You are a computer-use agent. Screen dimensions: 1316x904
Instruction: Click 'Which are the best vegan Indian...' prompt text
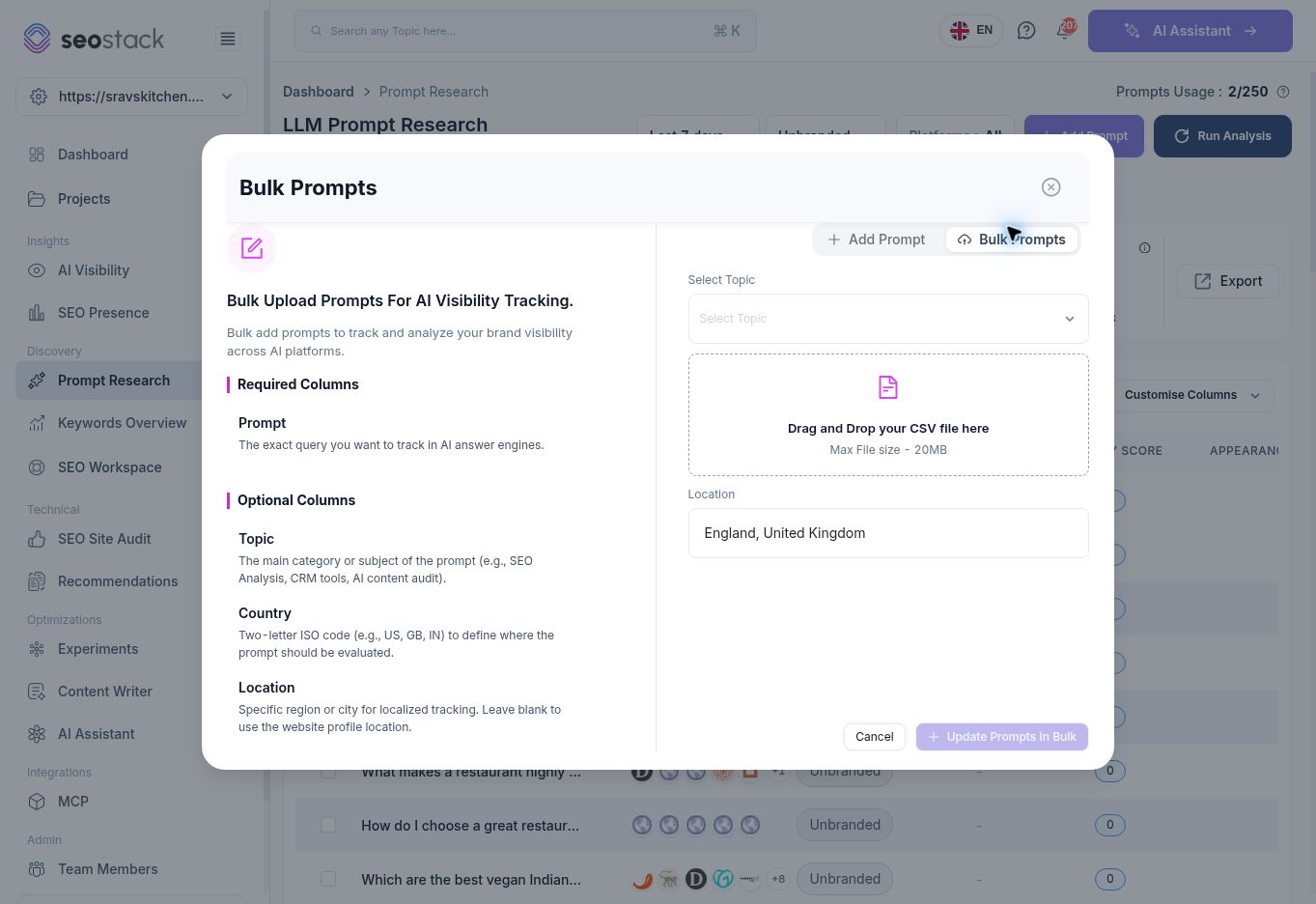471,879
